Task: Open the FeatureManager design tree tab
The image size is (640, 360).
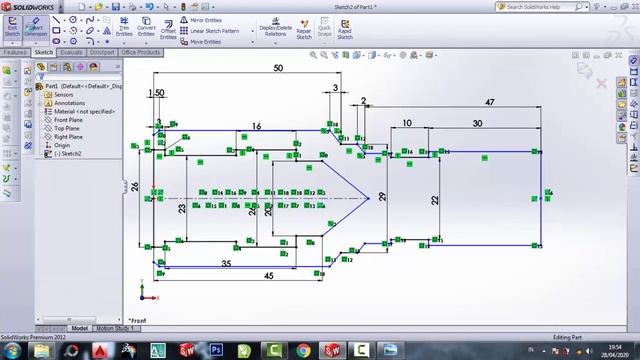Action: tap(41, 67)
